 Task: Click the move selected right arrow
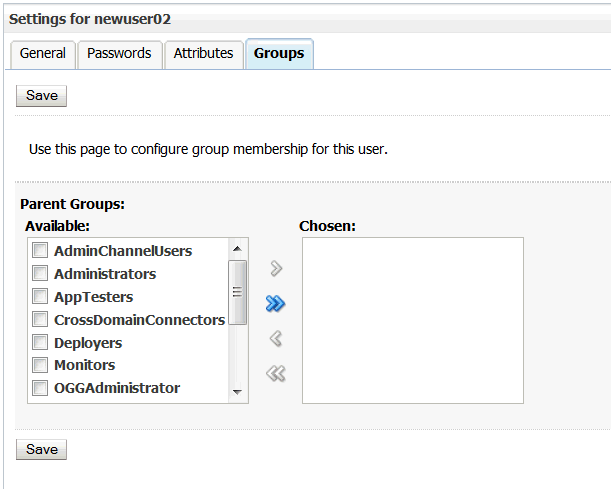tap(276, 269)
